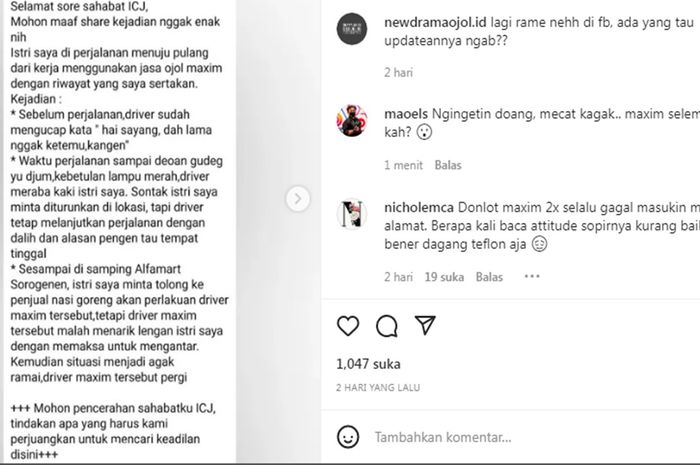Go to next carousel image arrow
The height and width of the screenshot is (465, 700).
click(298, 199)
